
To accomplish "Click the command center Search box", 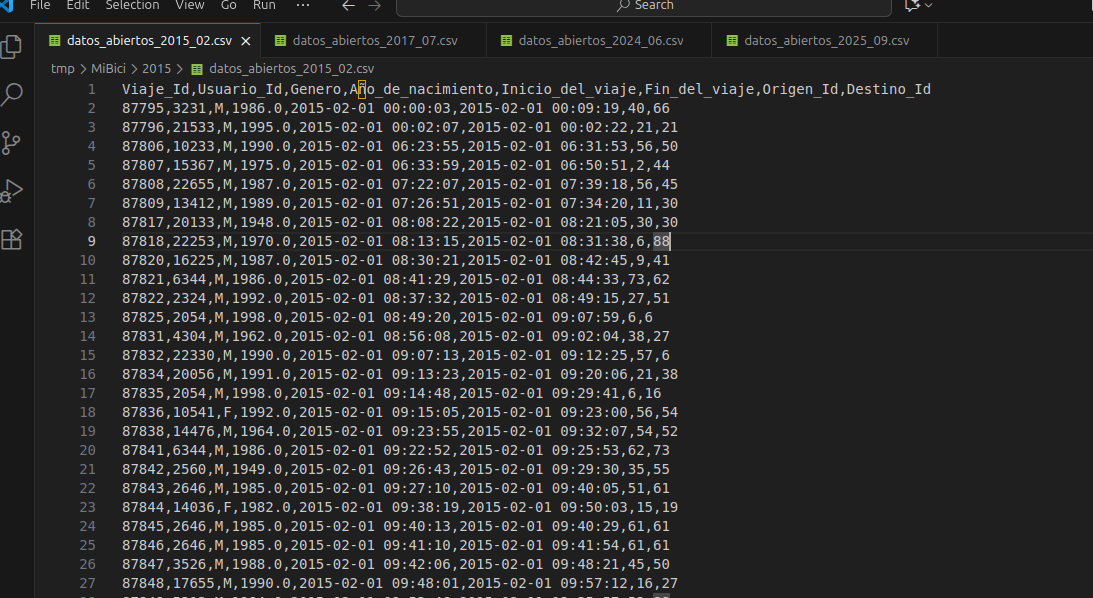I will (643, 6).
